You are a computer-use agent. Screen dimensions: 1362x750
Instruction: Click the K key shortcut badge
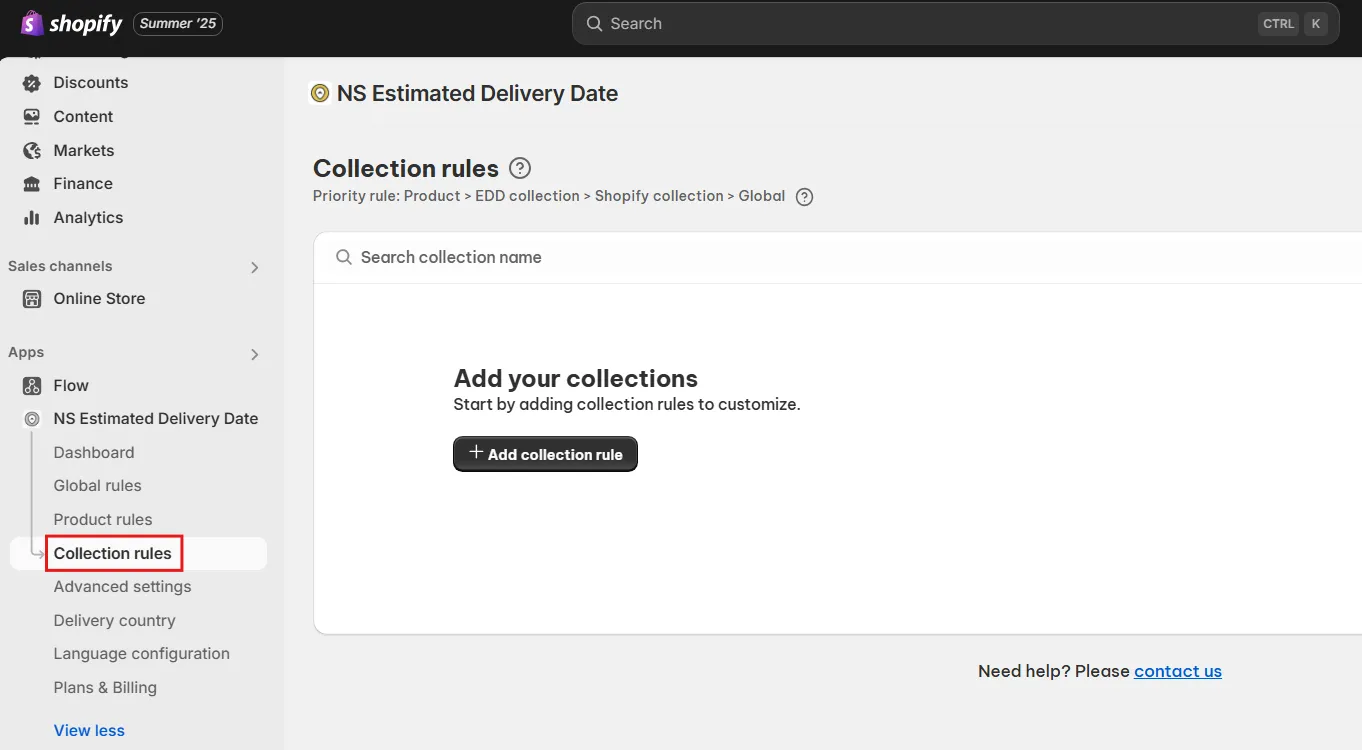pos(1315,24)
